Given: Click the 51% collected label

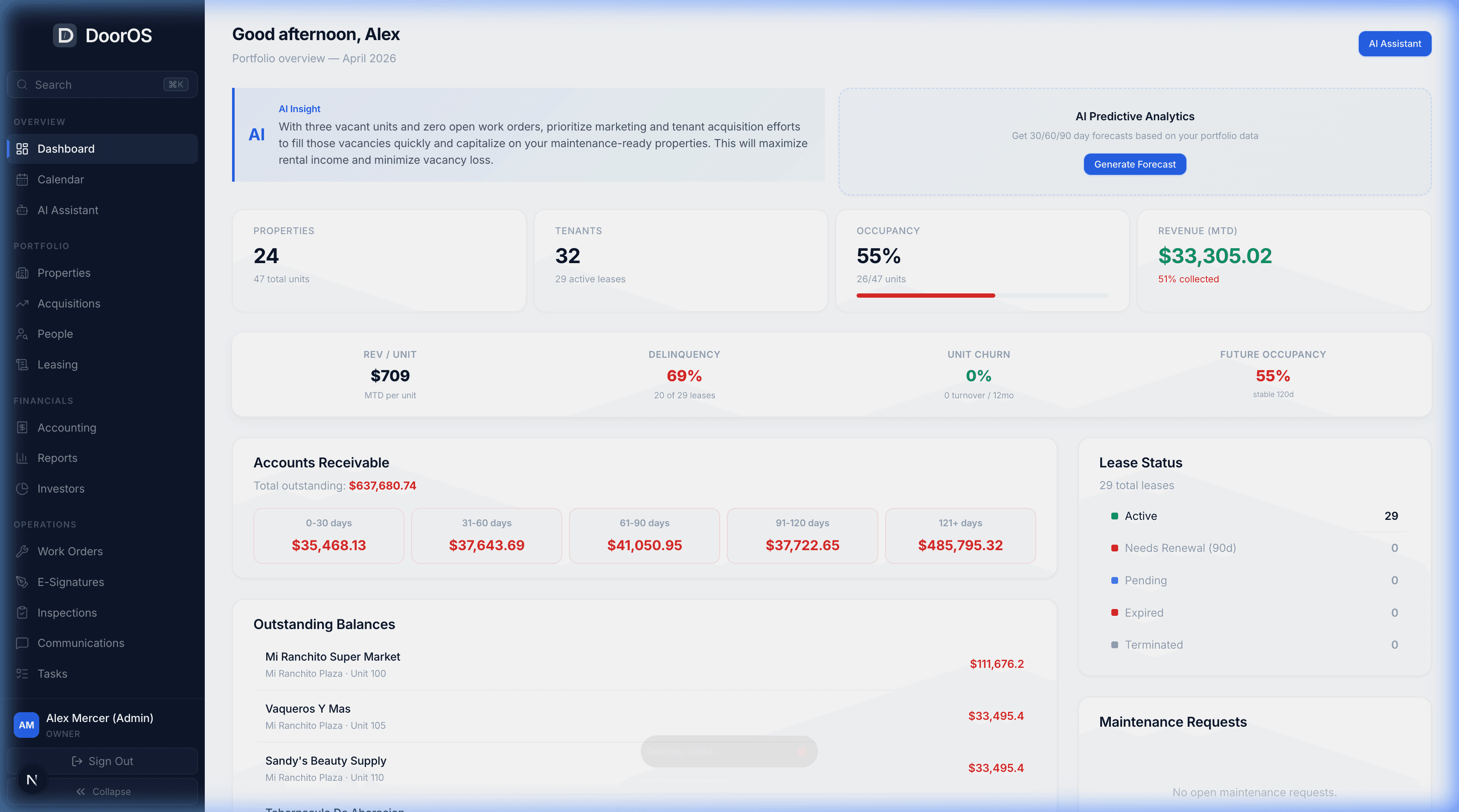Looking at the screenshot, I should click(1188, 279).
